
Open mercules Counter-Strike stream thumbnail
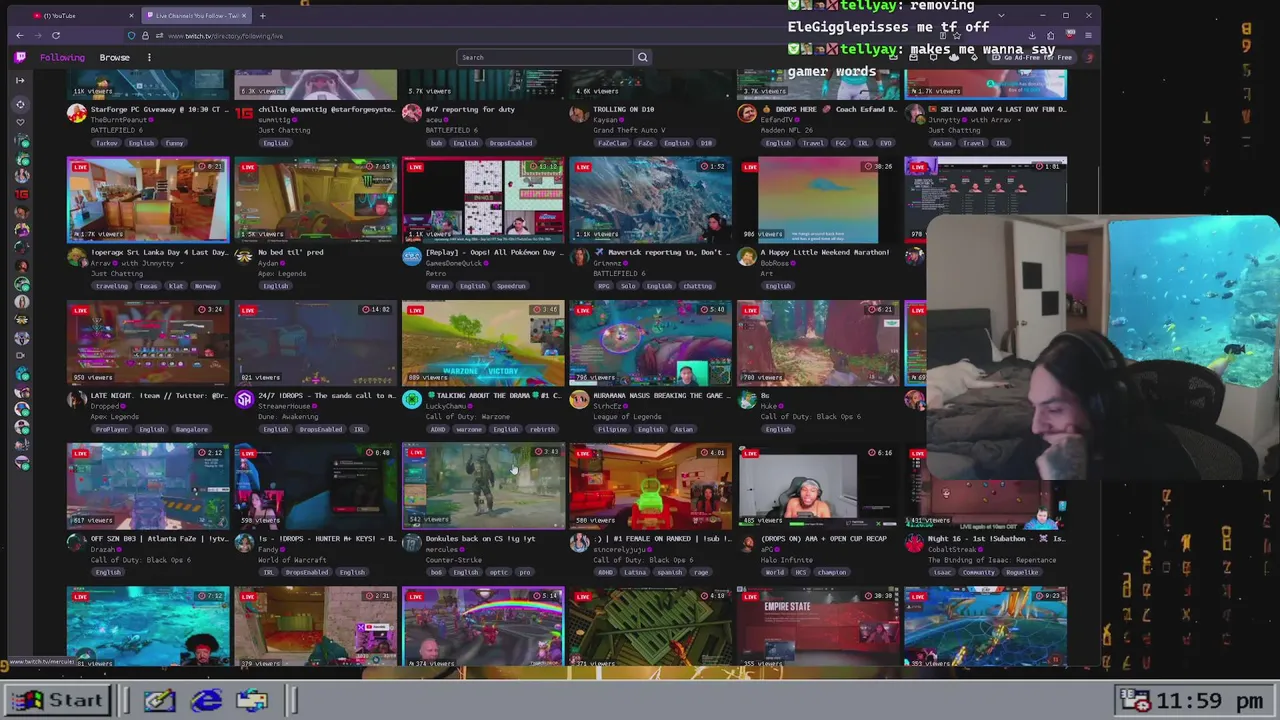[483, 485]
